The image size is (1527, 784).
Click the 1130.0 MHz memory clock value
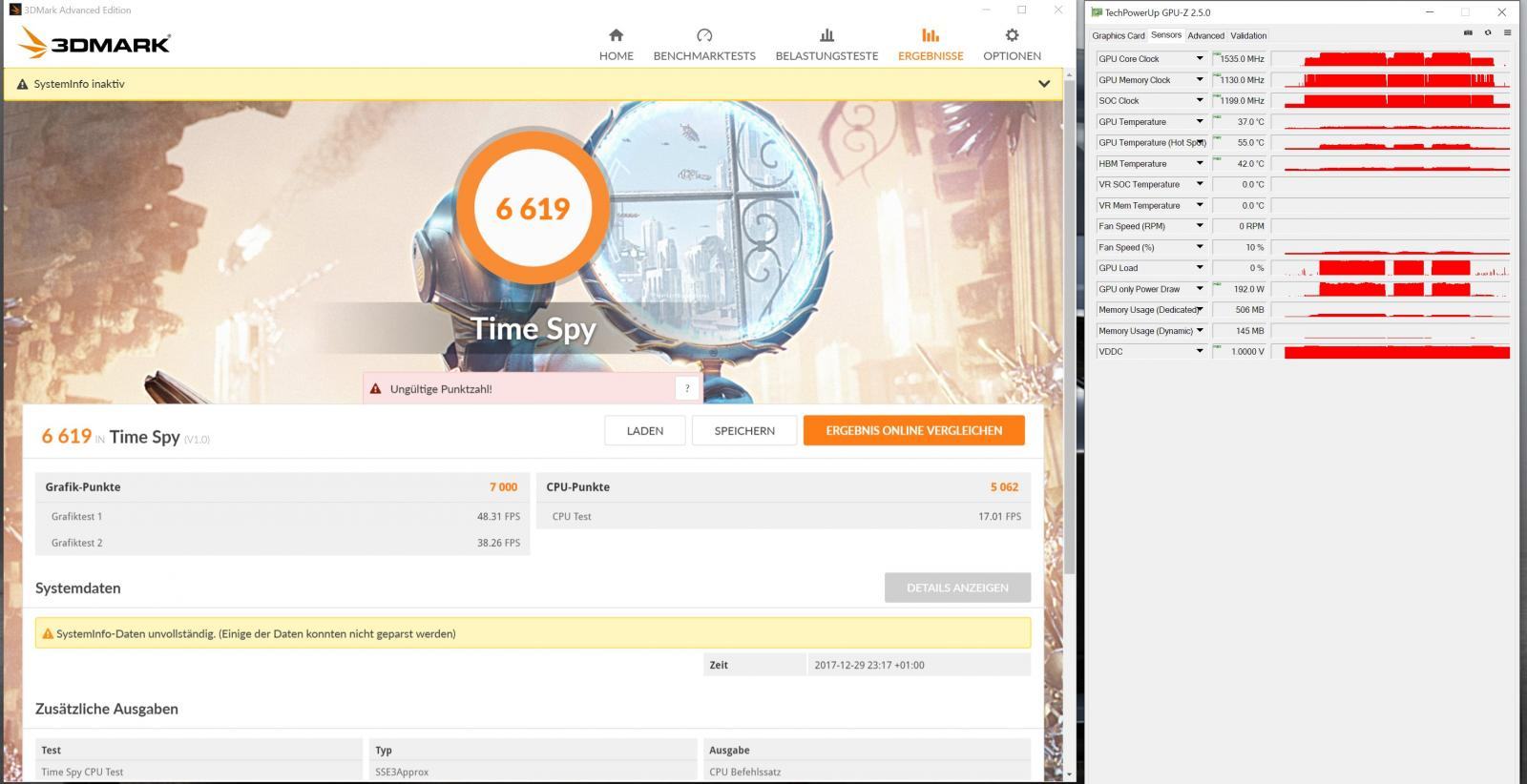pyautogui.click(x=1241, y=79)
